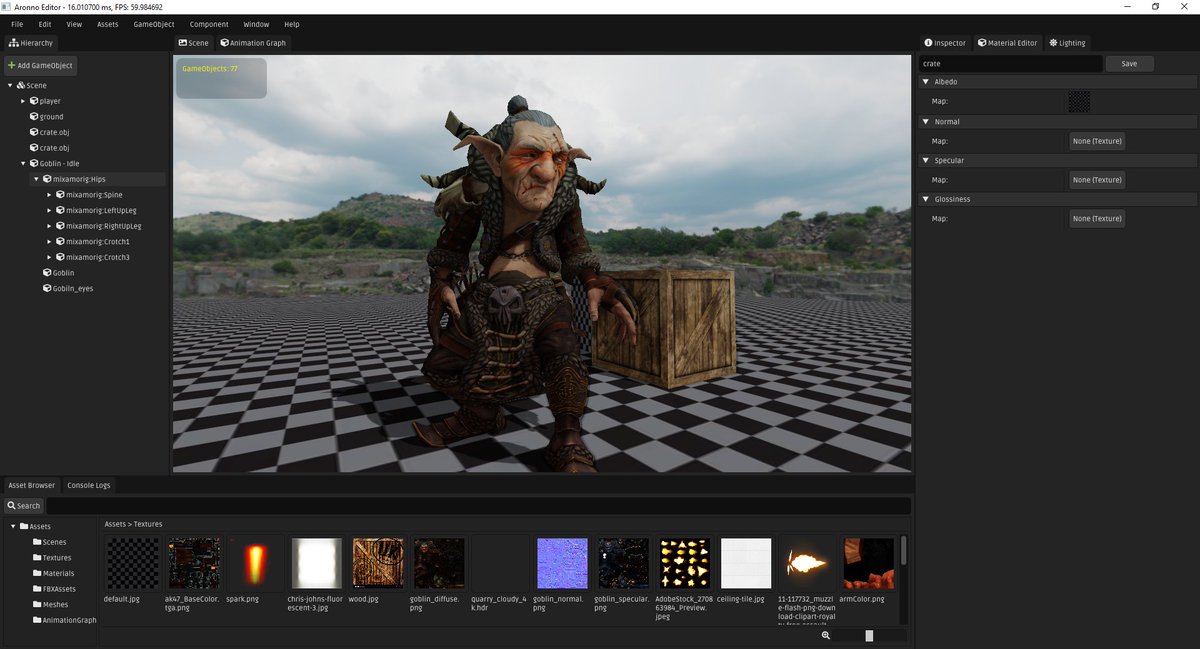Save the crate material

pyautogui.click(x=1129, y=63)
